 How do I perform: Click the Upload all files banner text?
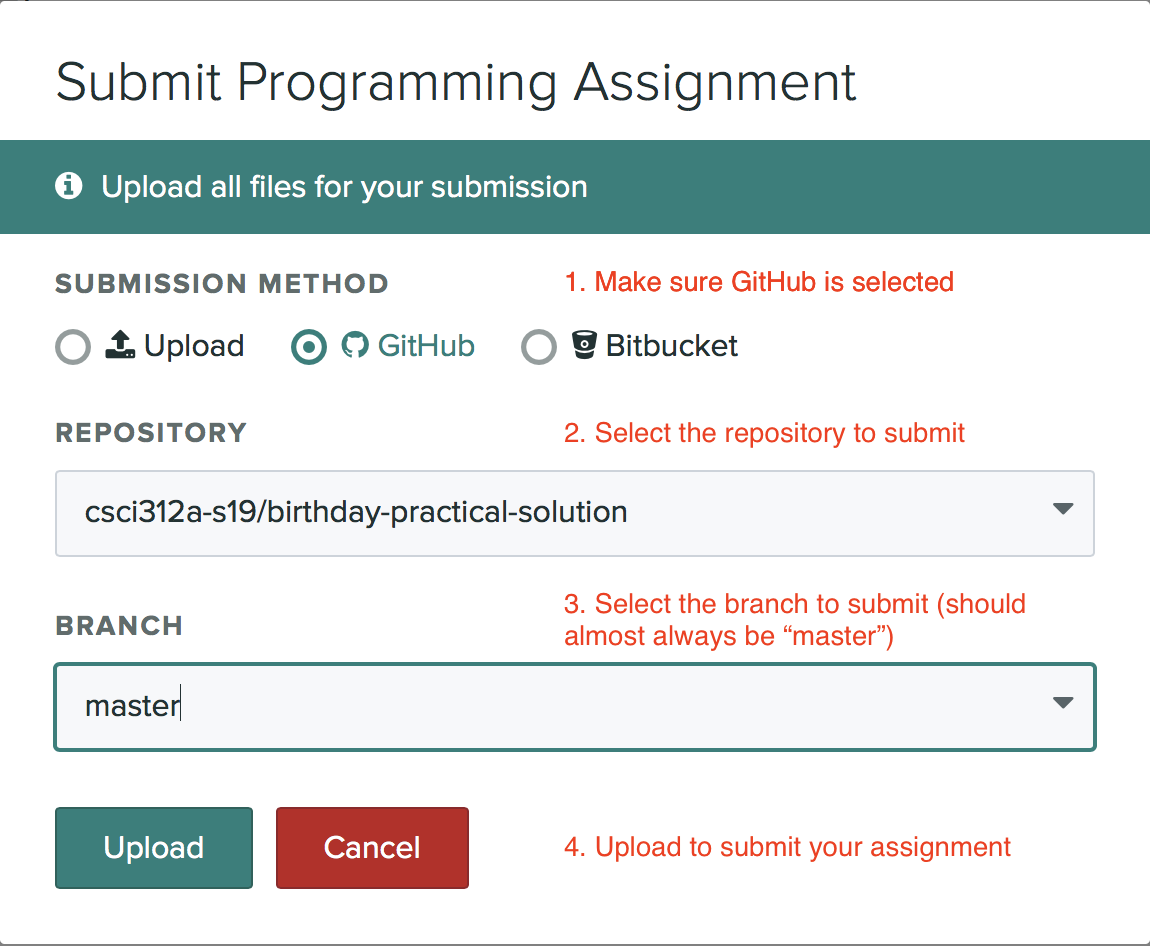click(x=345, y=187)
